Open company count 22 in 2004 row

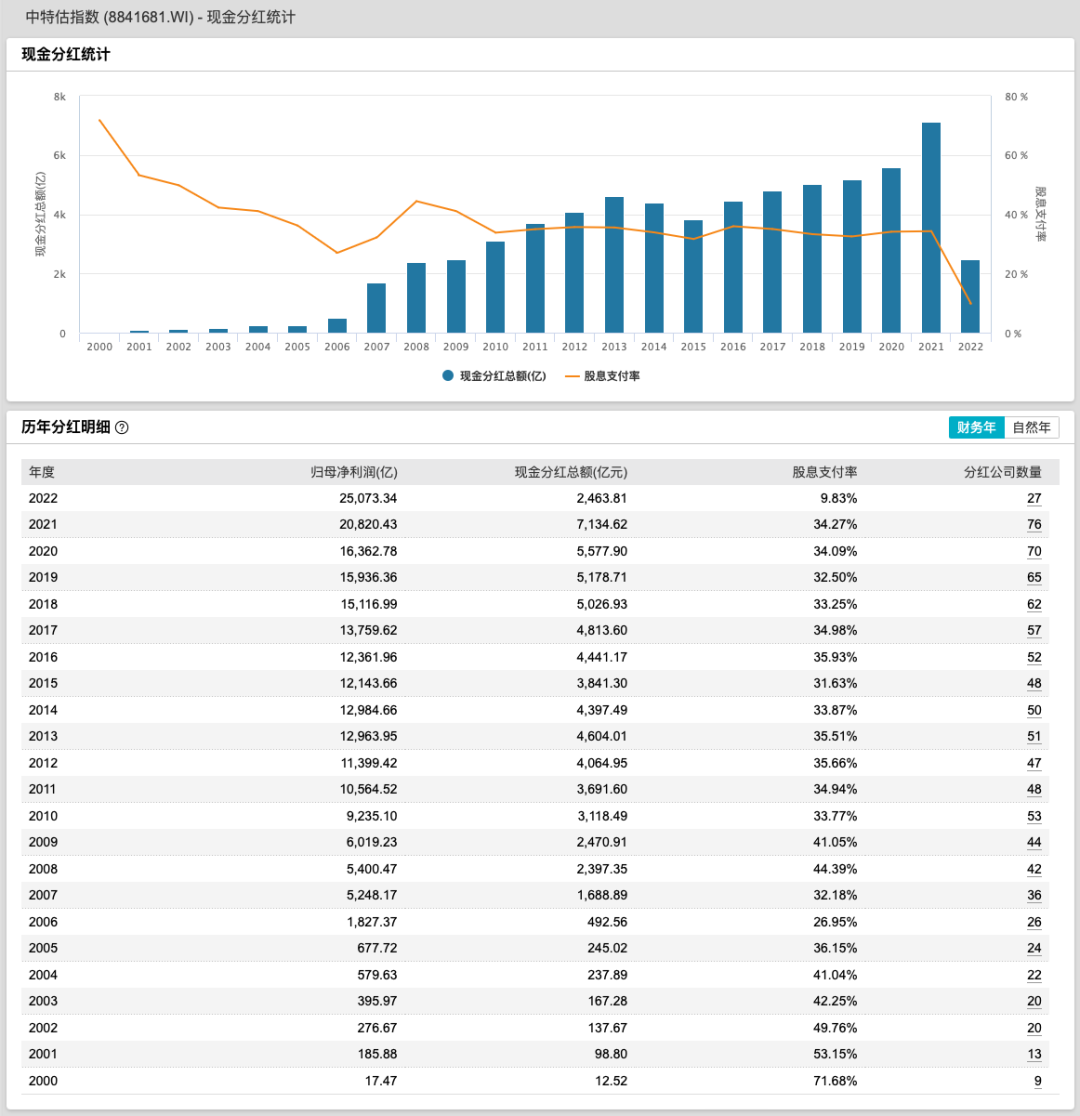(x=1034, y=974)
